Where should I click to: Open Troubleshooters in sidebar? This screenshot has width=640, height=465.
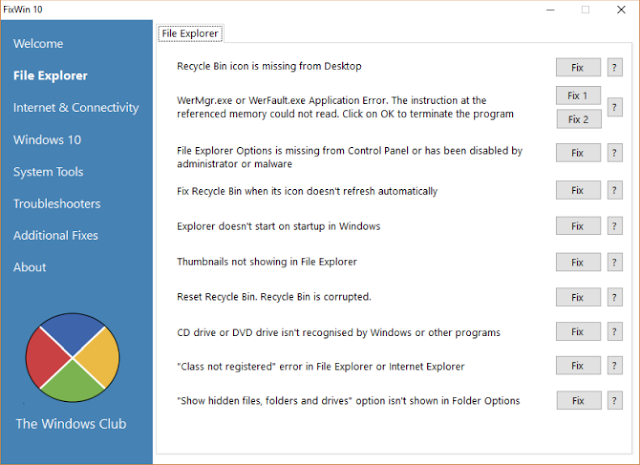[x=57, y=203]
